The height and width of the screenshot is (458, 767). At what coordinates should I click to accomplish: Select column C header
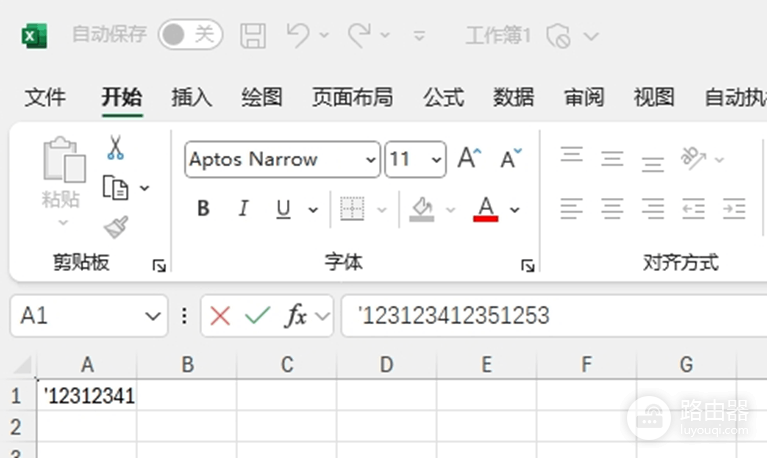tap(287, 365)
